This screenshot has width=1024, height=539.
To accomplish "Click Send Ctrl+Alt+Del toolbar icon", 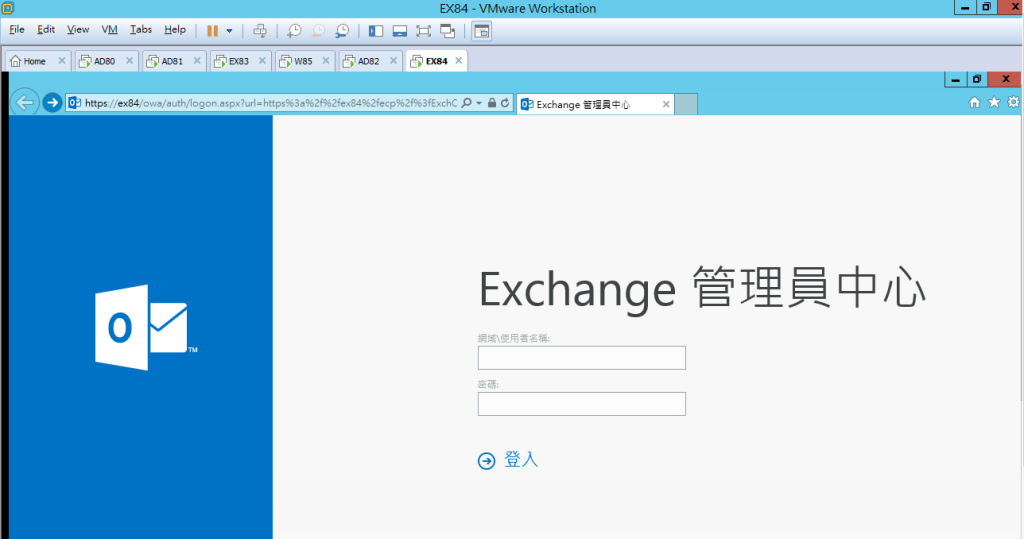I will [x=260, y=30].
